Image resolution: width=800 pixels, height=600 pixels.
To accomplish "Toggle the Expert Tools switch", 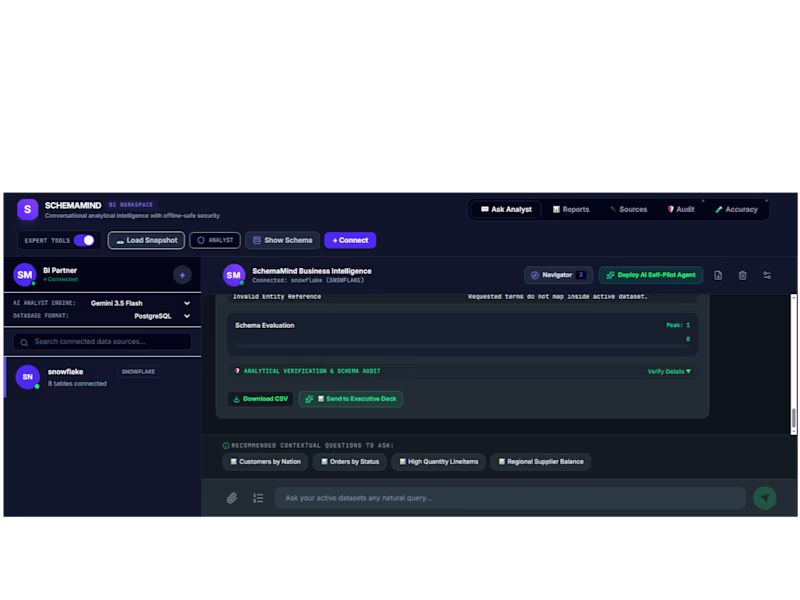I will (x=84, y=240).
